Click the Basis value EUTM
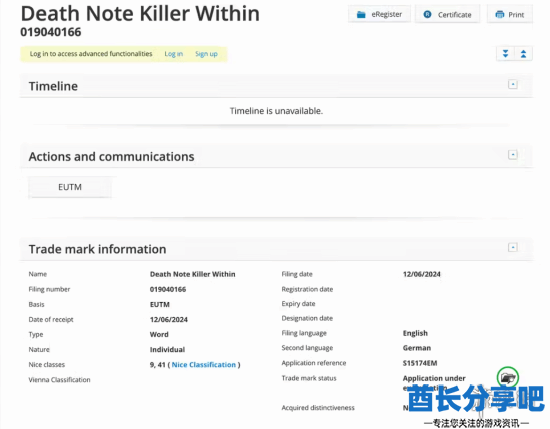Image resolution: width=550 pixels, height=429 pixels. pos(160,304)
